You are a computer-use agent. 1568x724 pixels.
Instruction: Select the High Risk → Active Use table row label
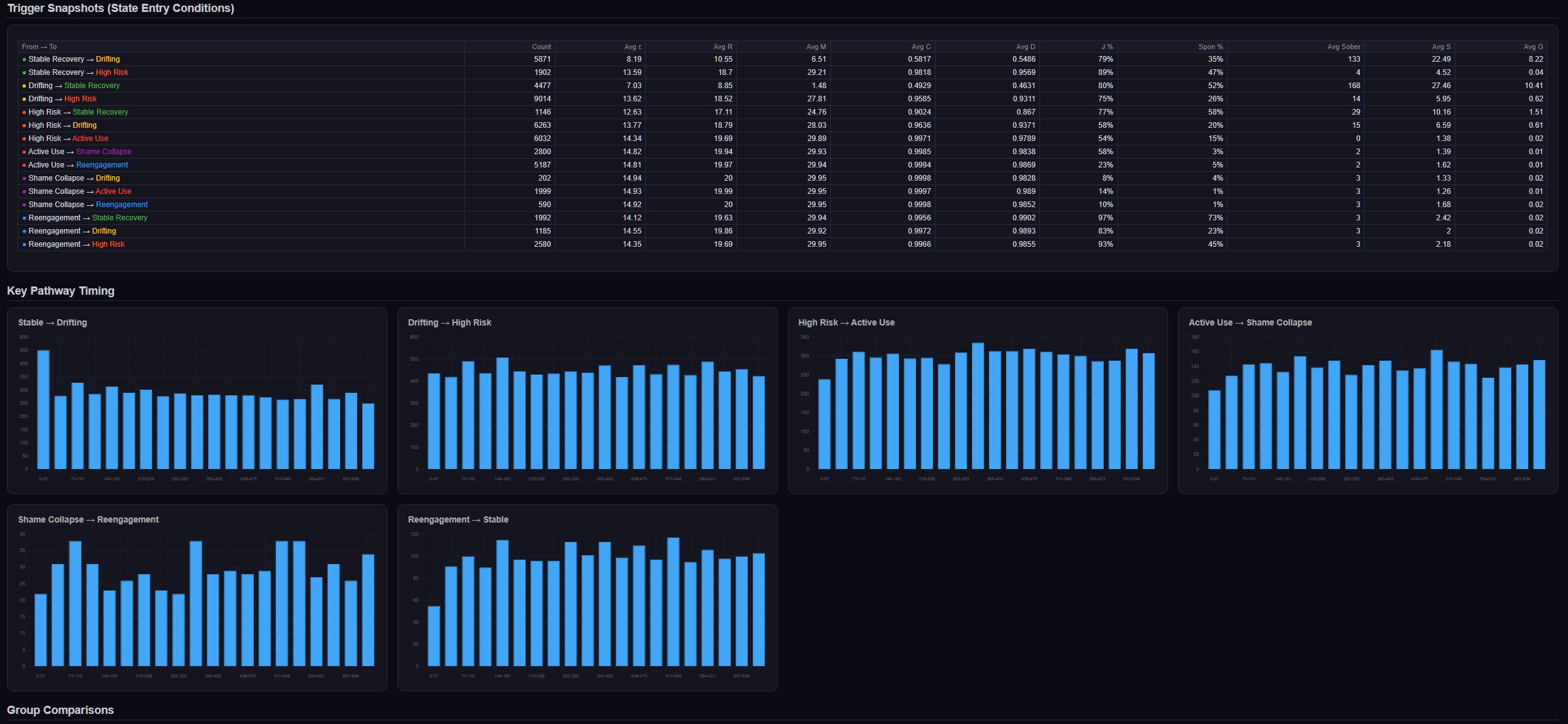(66, 139)
